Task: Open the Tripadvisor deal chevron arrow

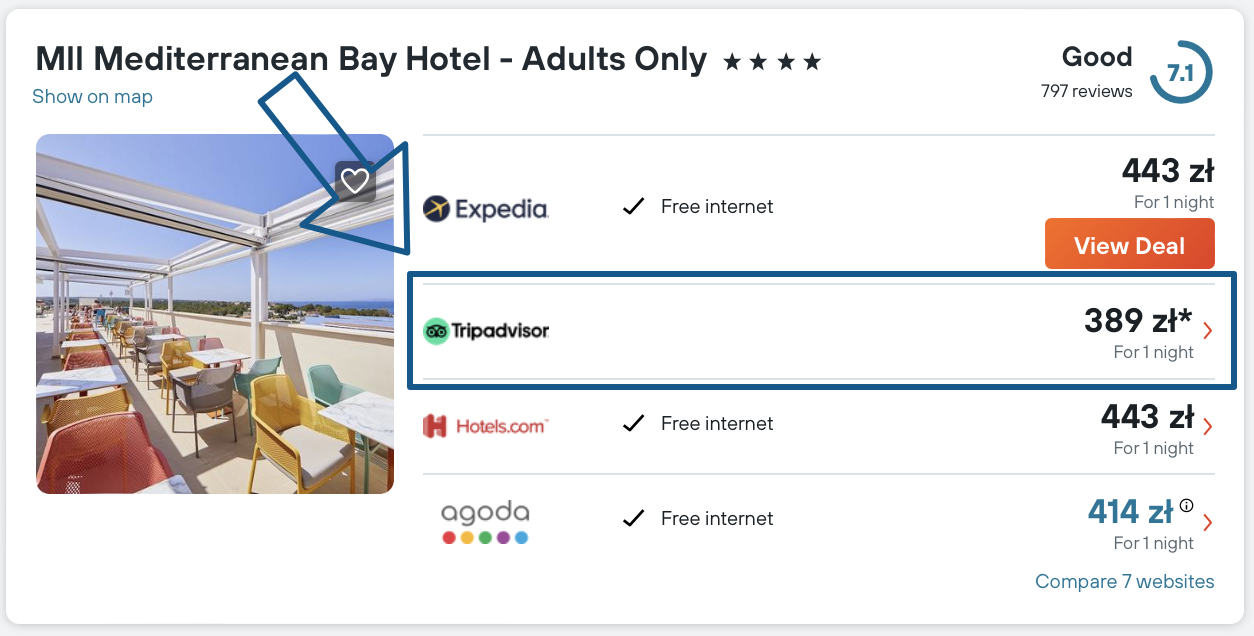Action: 1208,330
